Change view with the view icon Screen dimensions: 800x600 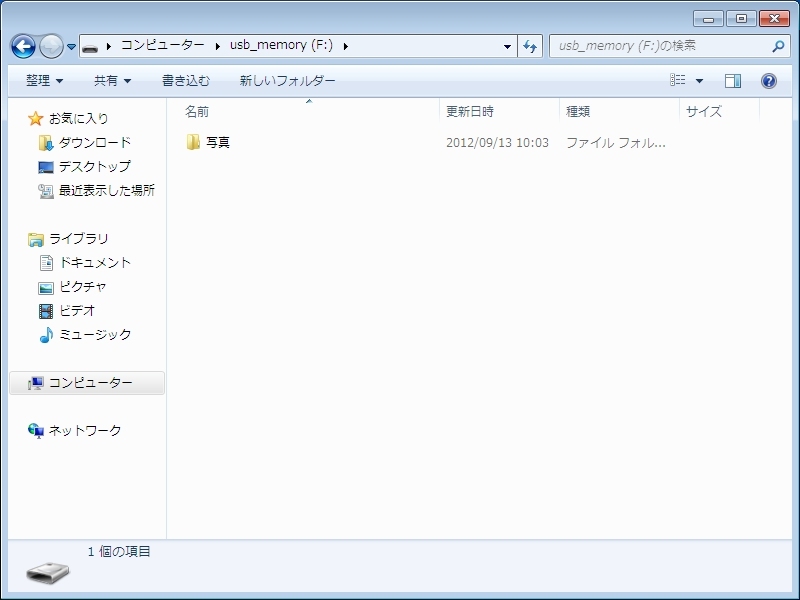click(678, 80)
